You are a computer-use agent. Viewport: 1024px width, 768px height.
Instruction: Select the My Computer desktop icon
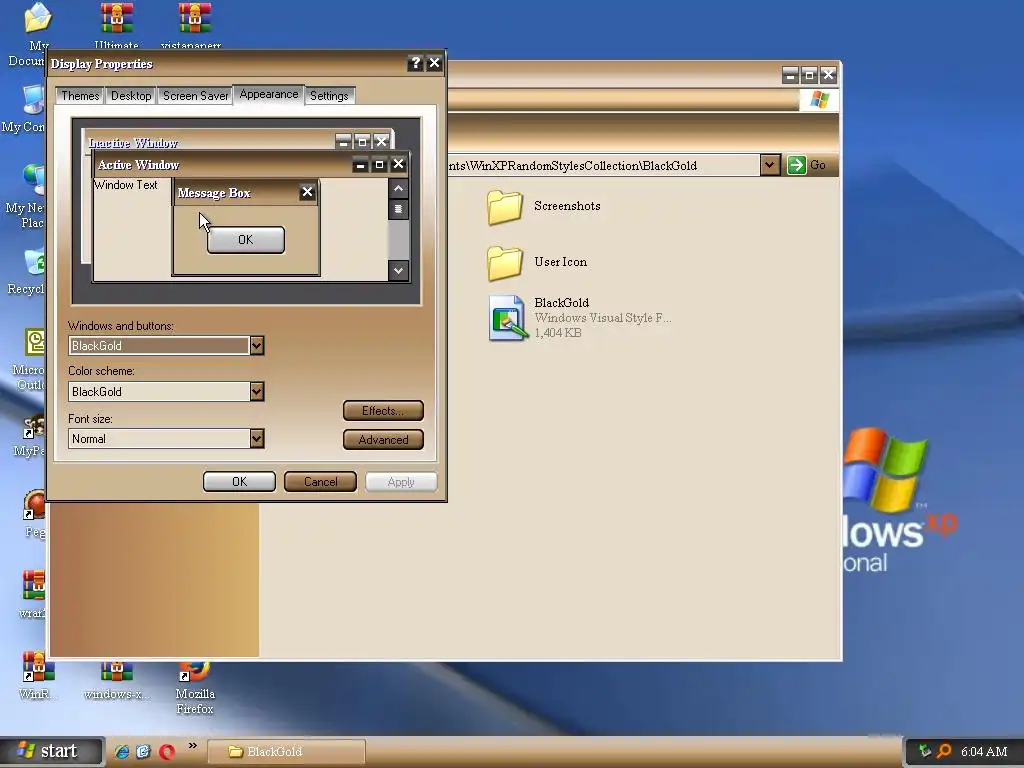pos(26,110)
